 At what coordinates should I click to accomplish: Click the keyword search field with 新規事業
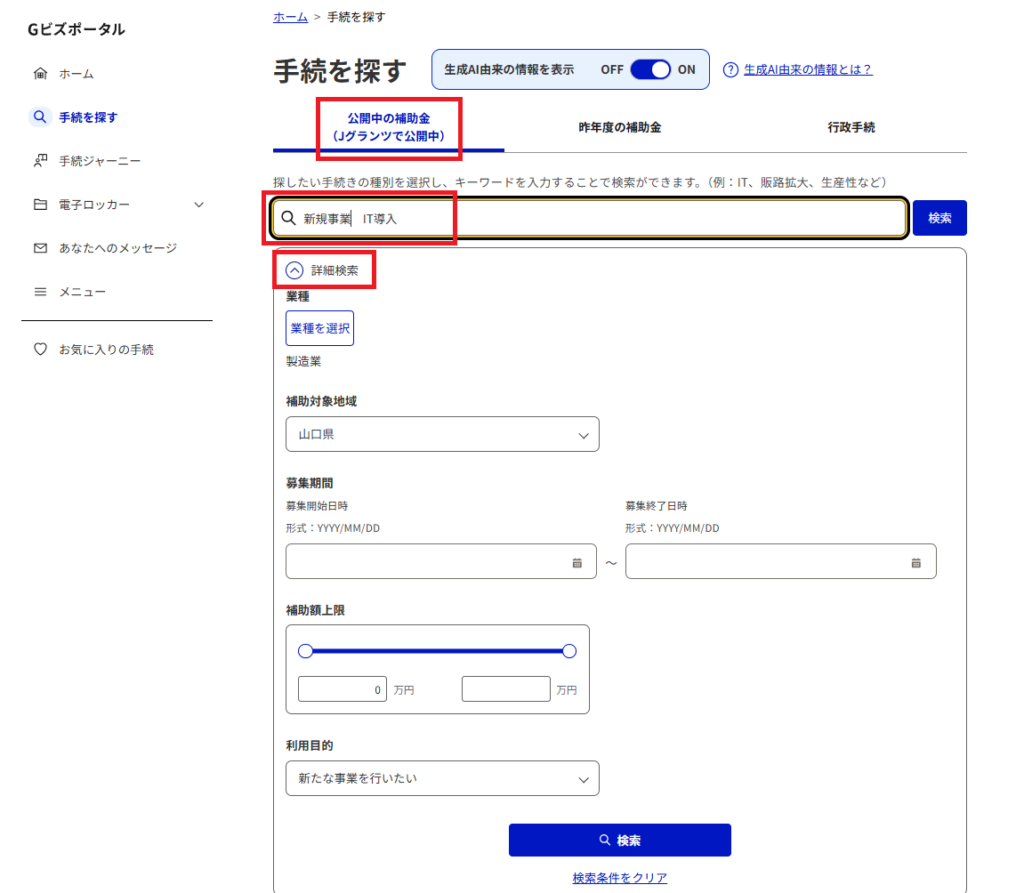[x=600, y=218]
